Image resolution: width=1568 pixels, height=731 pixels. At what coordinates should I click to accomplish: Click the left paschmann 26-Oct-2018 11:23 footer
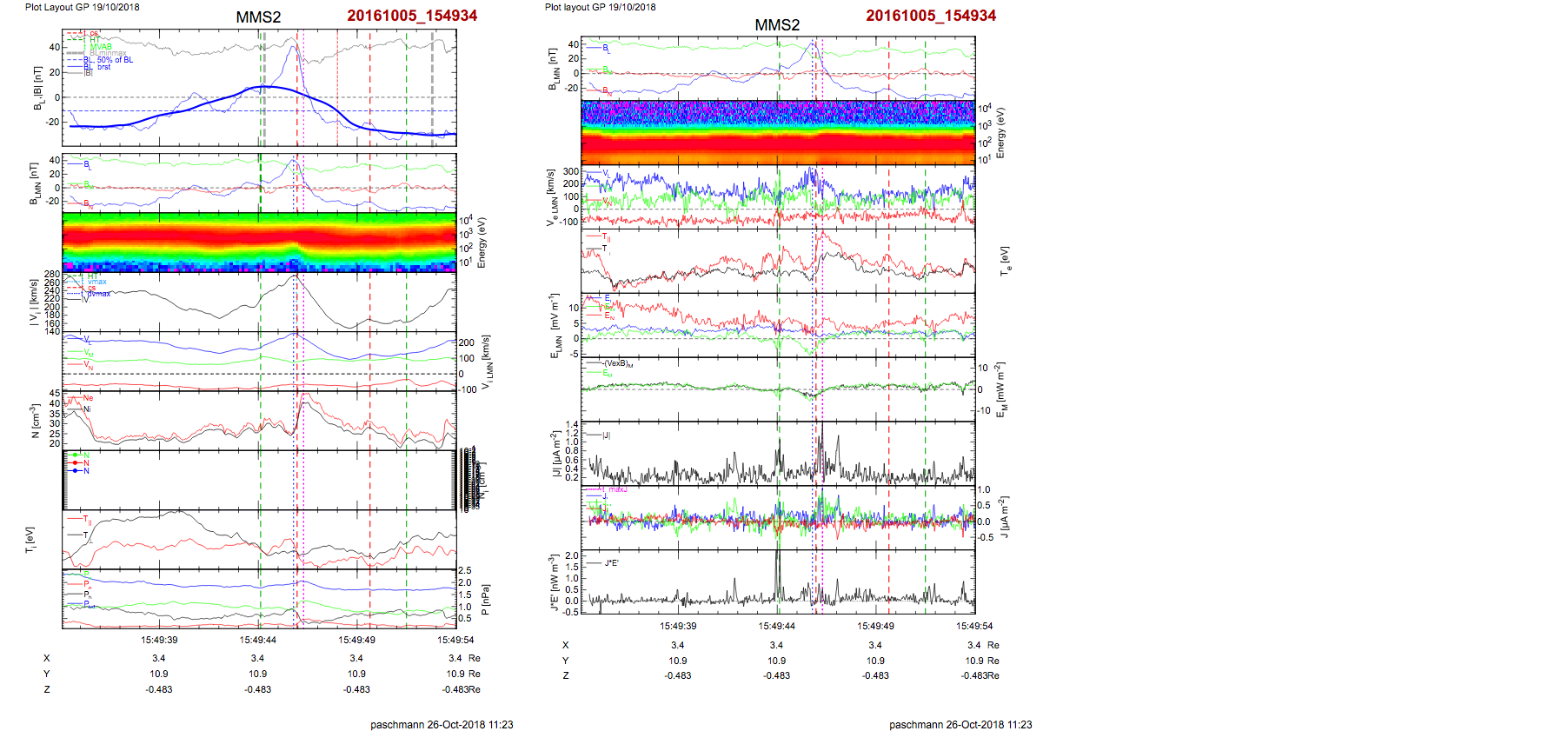[442, 724]
